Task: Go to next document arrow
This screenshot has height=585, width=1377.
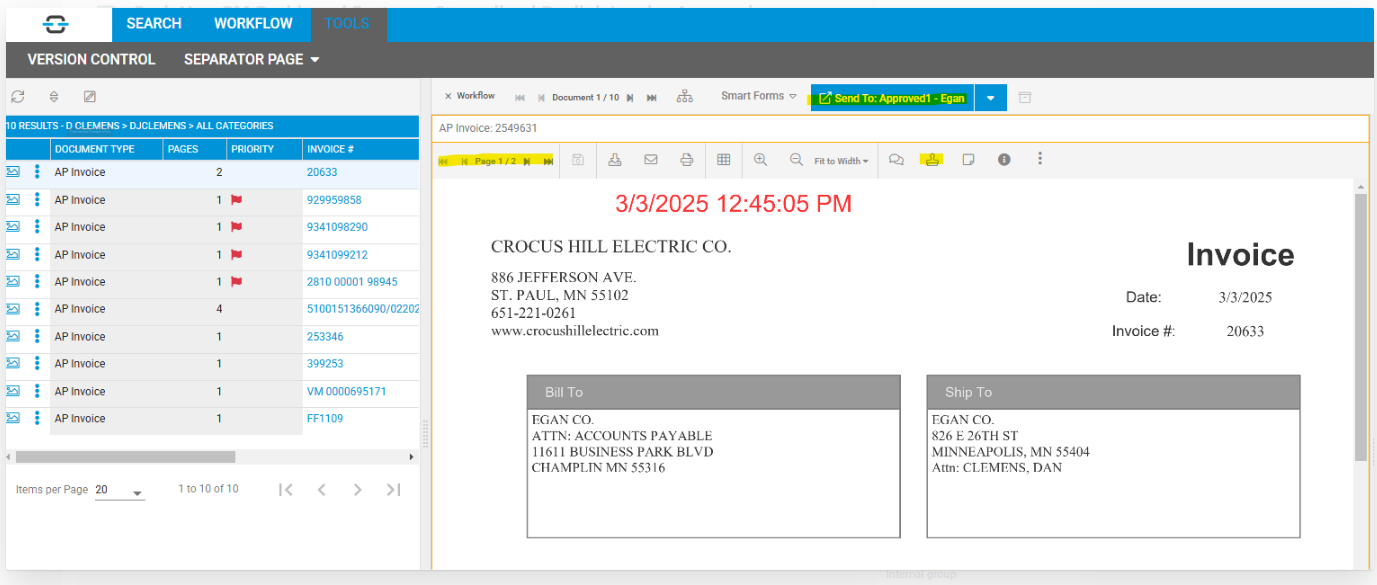Action: point(630,97)
